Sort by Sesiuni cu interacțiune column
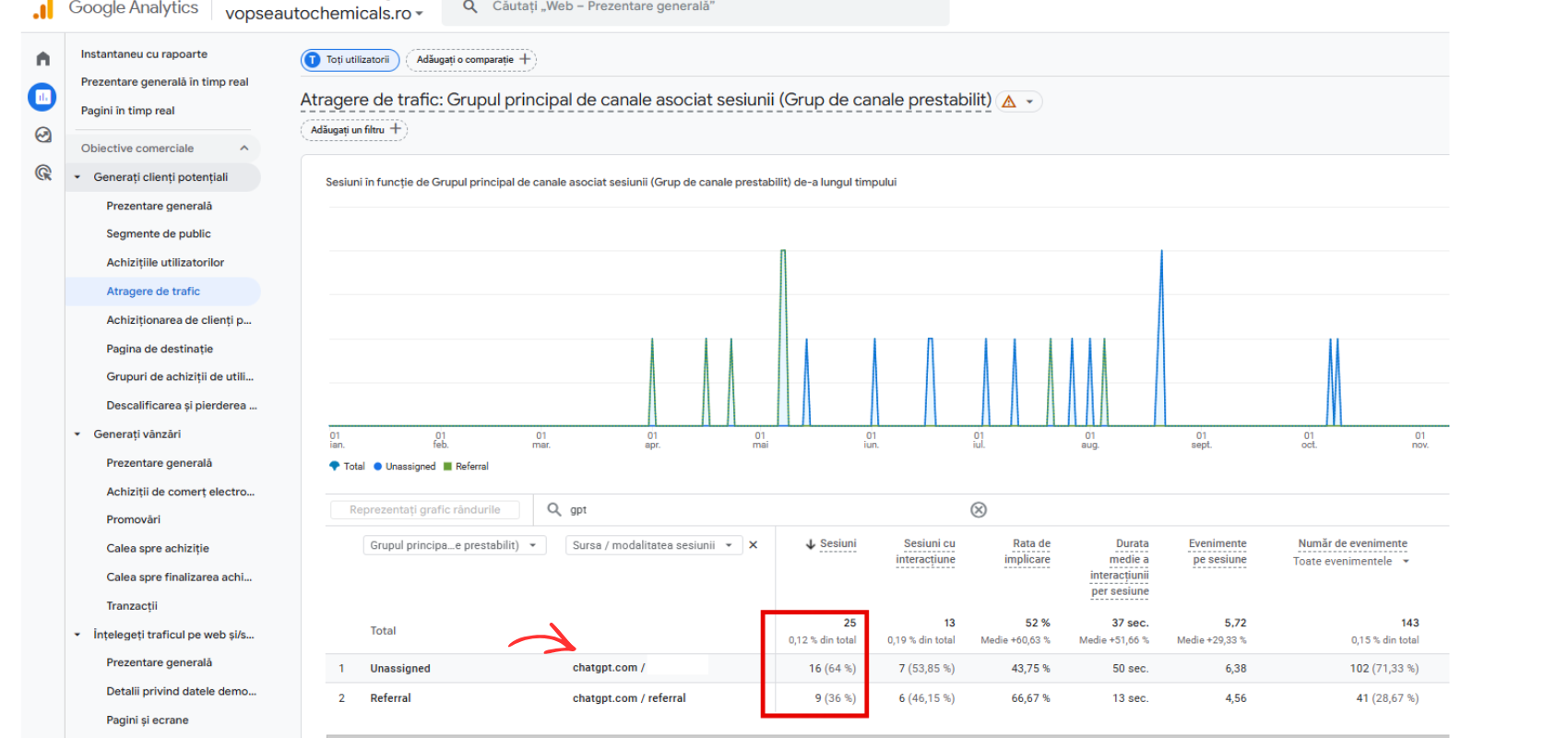The width and height of the screenshot is (1568, 738). coord(926,552)
